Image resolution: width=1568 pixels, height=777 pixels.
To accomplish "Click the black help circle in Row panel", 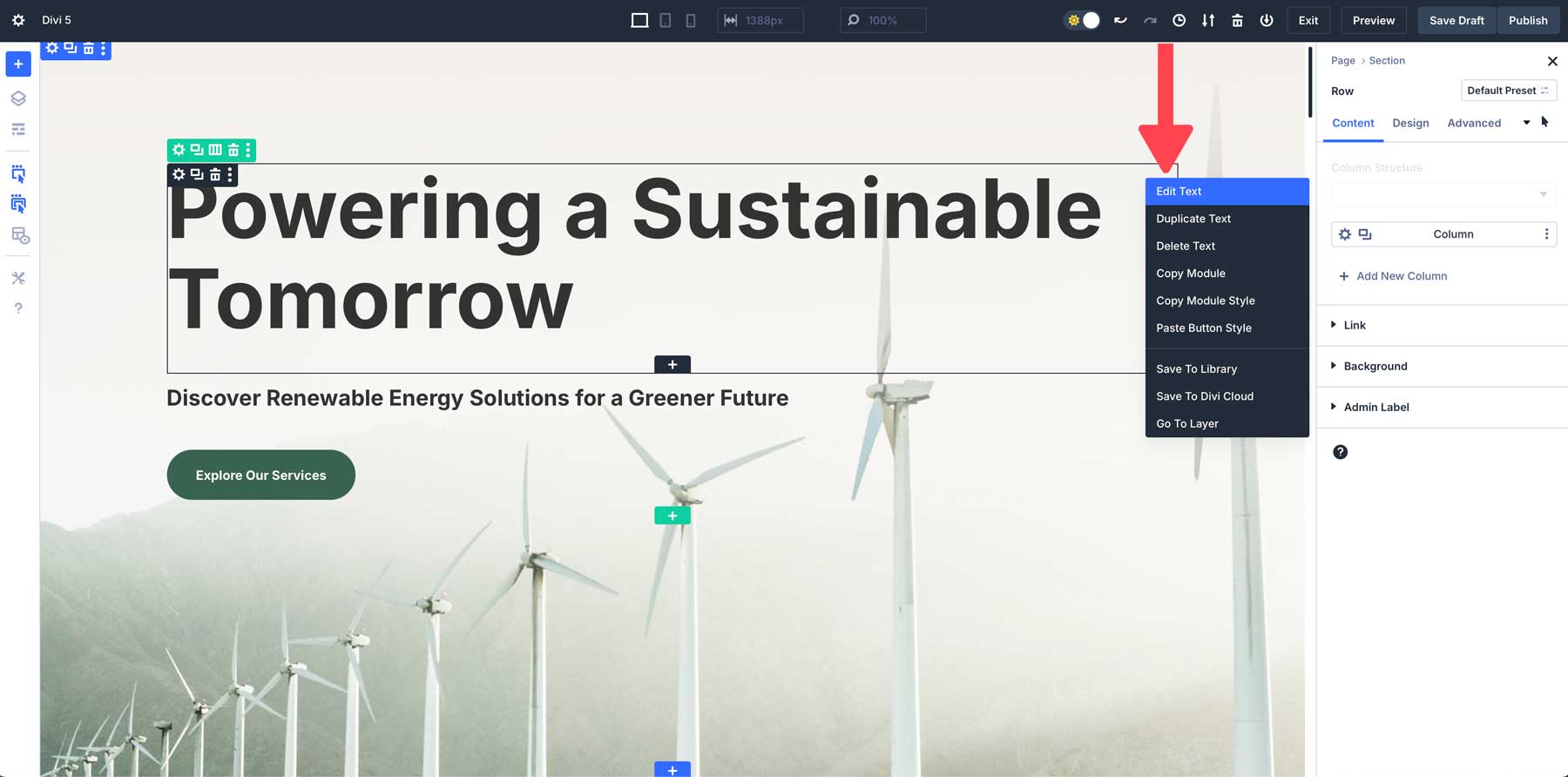I will click(x=1341, y=452).
